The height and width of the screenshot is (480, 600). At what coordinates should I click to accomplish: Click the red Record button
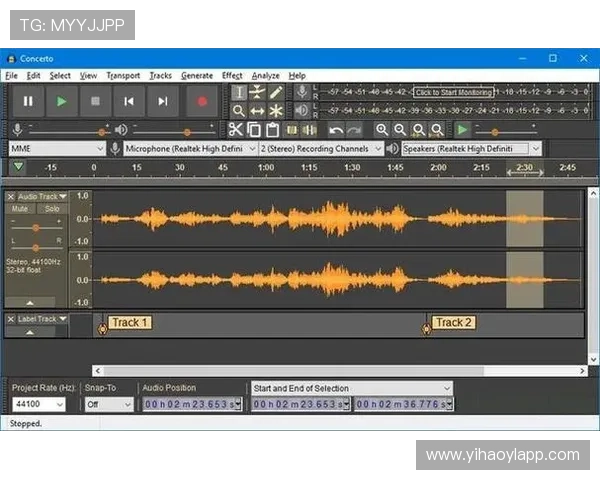point(201,101)
